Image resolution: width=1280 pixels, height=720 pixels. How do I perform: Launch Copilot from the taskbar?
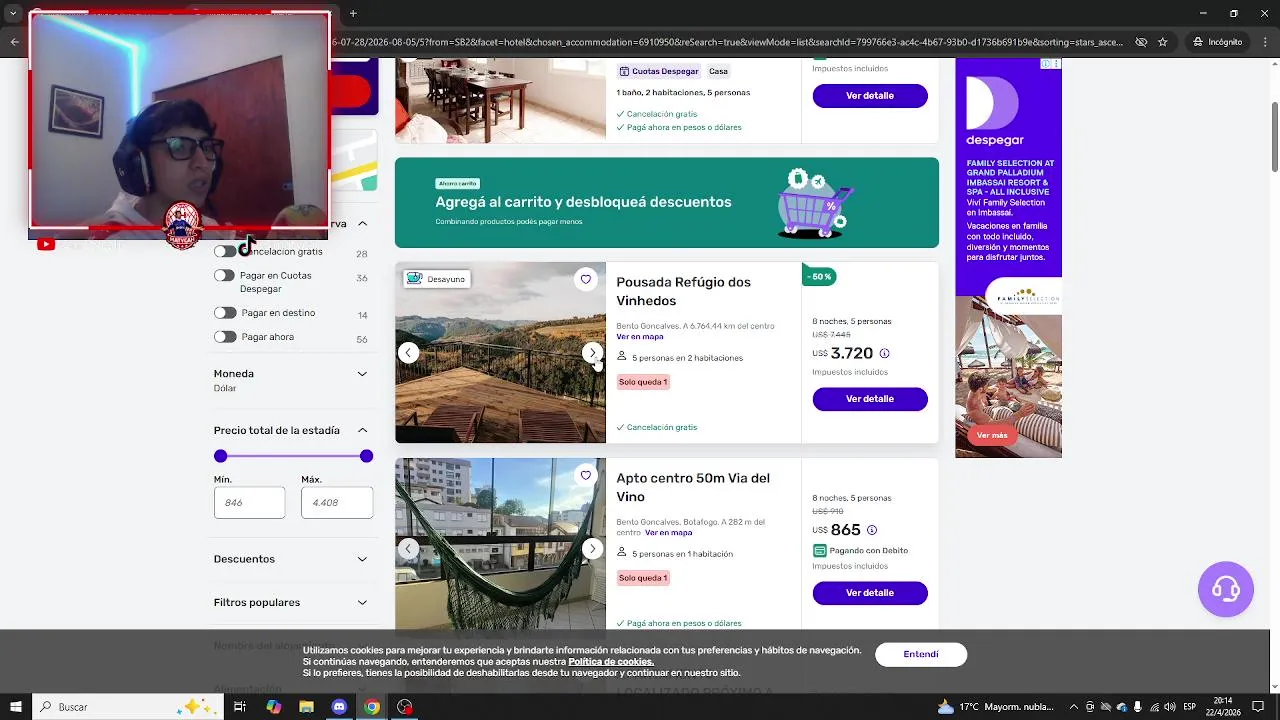[274, 707]
